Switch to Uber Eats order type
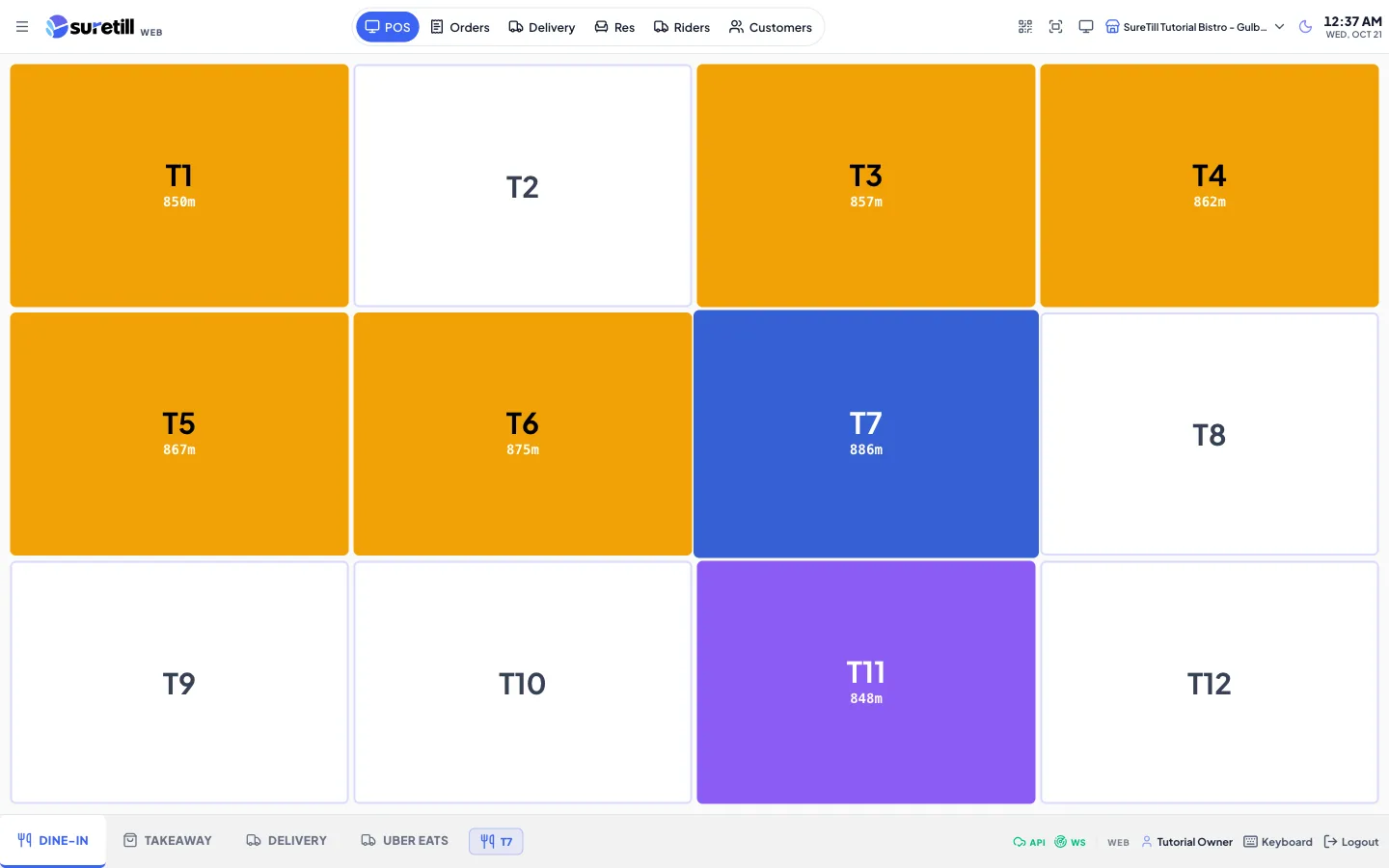 click(x=405, y=841)
